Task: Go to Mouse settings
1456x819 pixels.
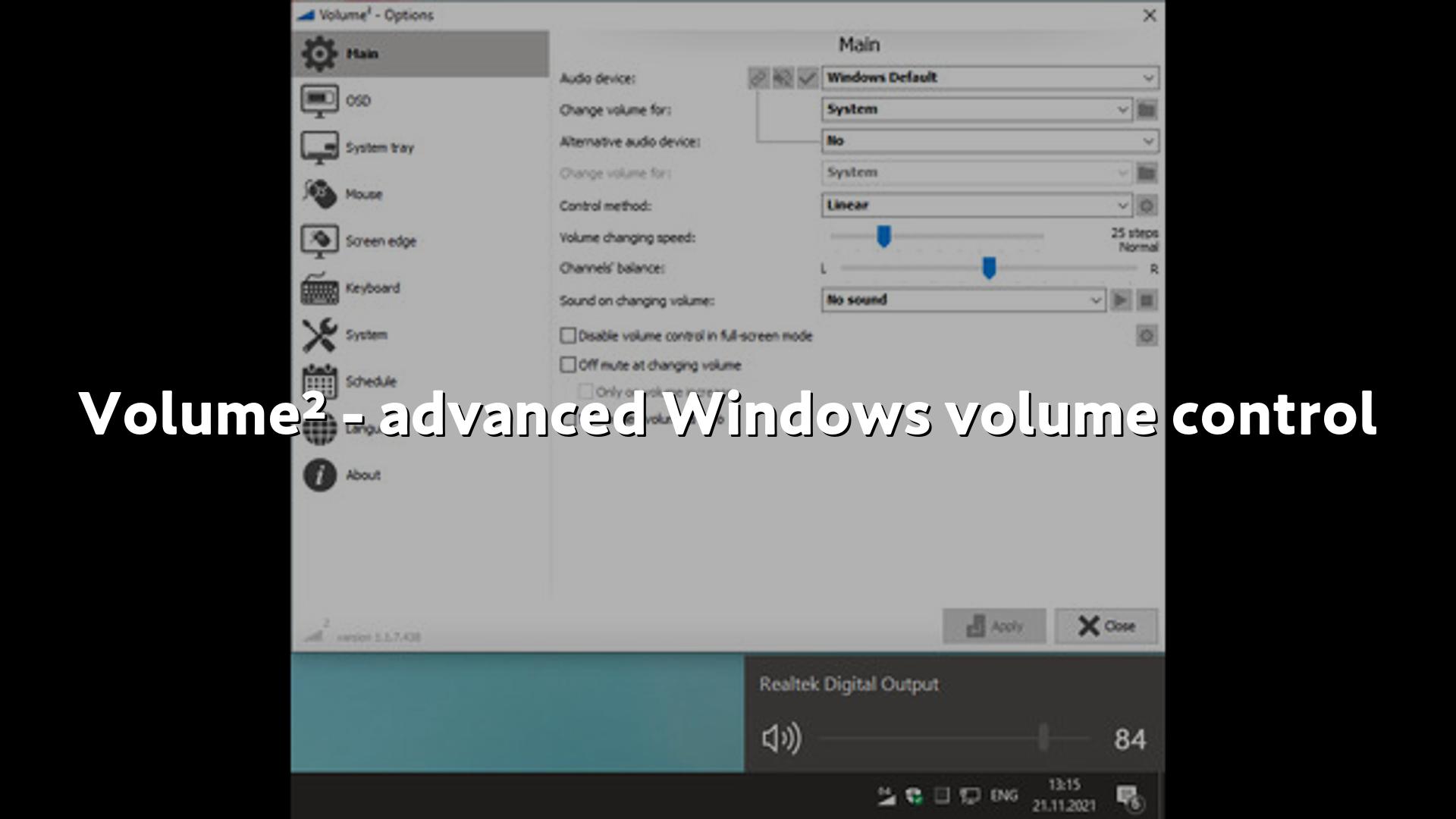Action: [419, 194]
